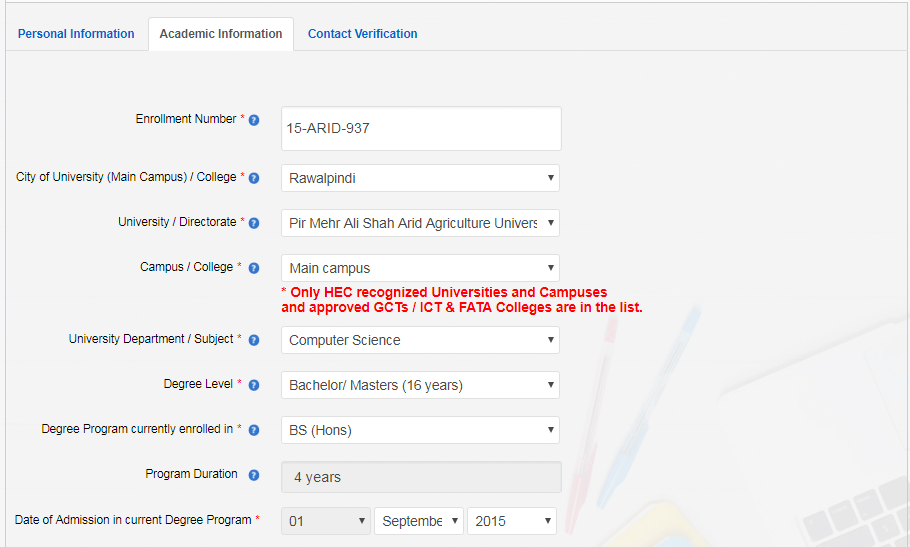Click help icon next to Degree Level
910x547 pixels.
pos(254,385)
